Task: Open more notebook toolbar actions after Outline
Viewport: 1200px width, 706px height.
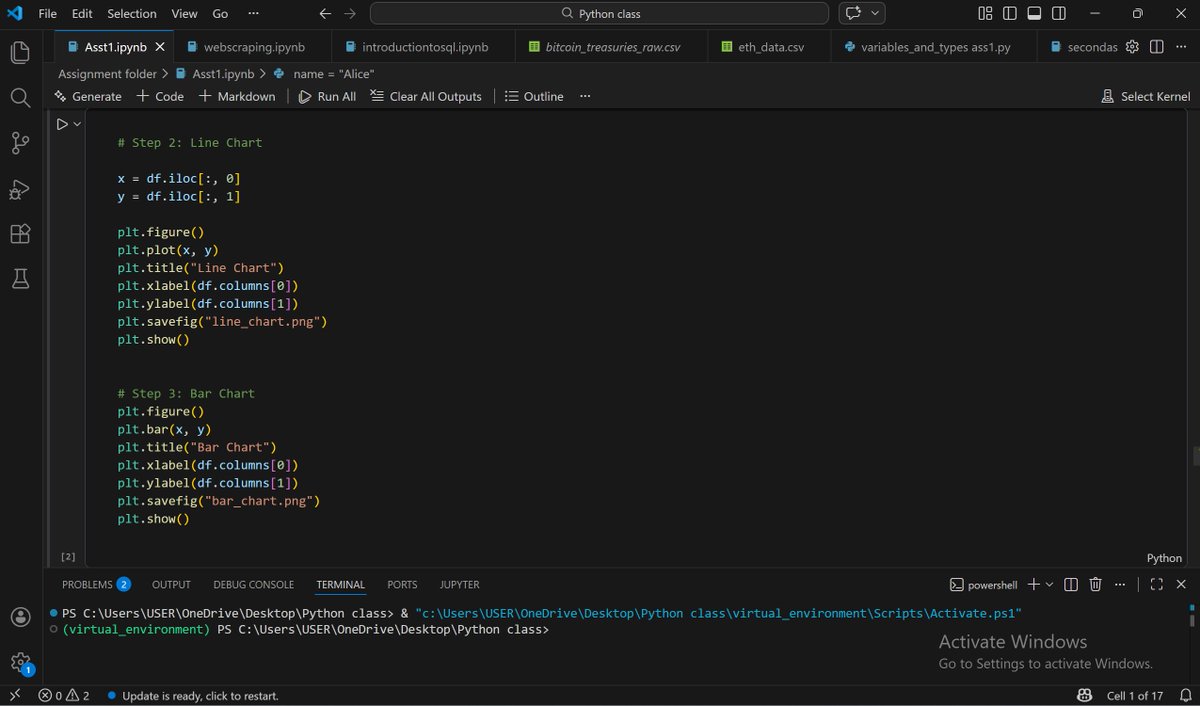Action: click(585, 96)
